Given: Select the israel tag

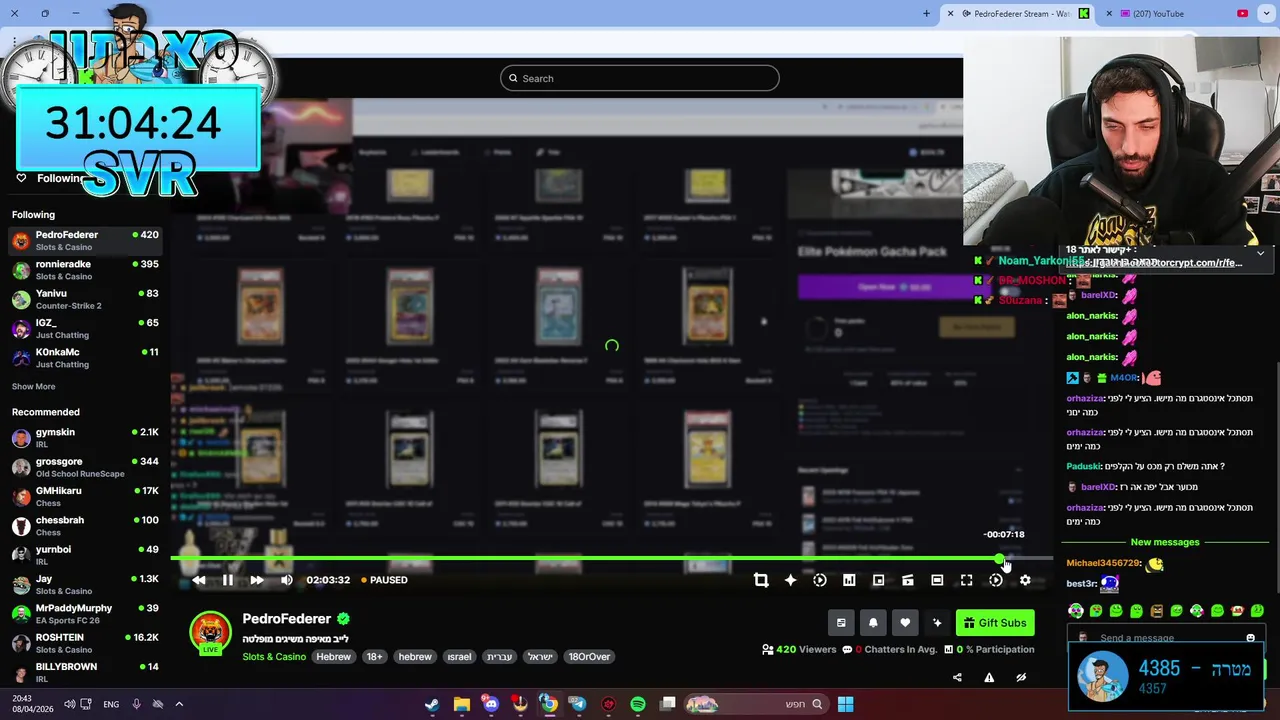Looking at the screenshot, I should click(459, 657).
